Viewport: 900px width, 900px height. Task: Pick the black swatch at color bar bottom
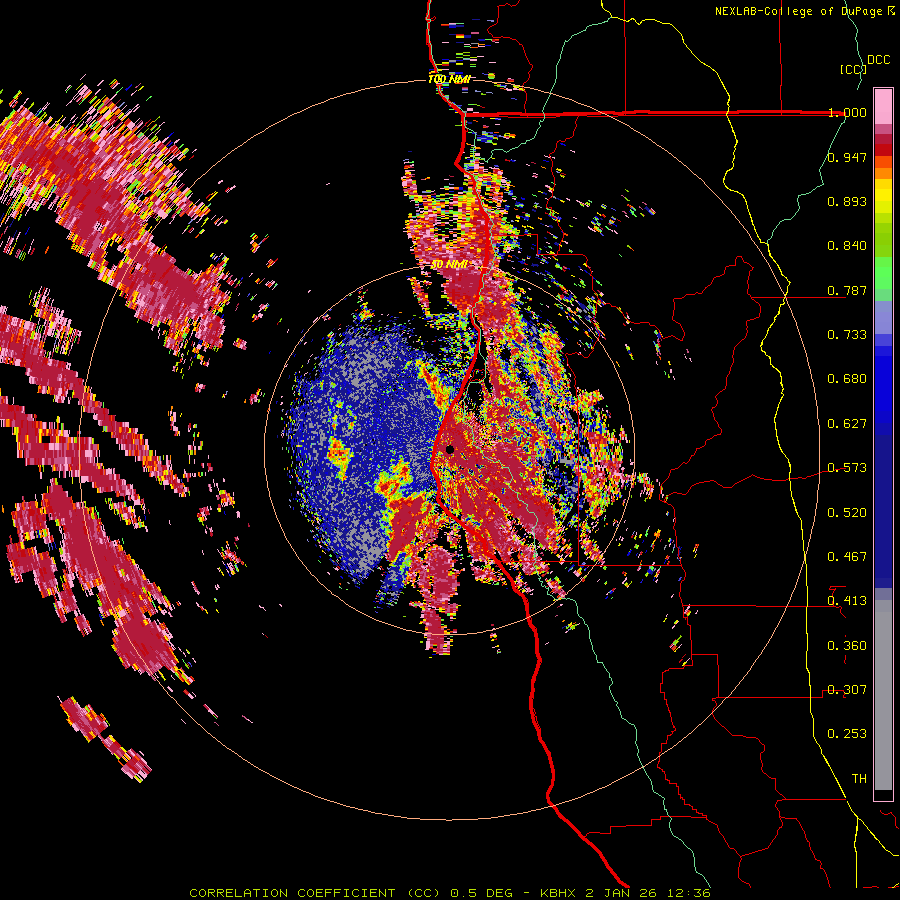tap(883, 795)
